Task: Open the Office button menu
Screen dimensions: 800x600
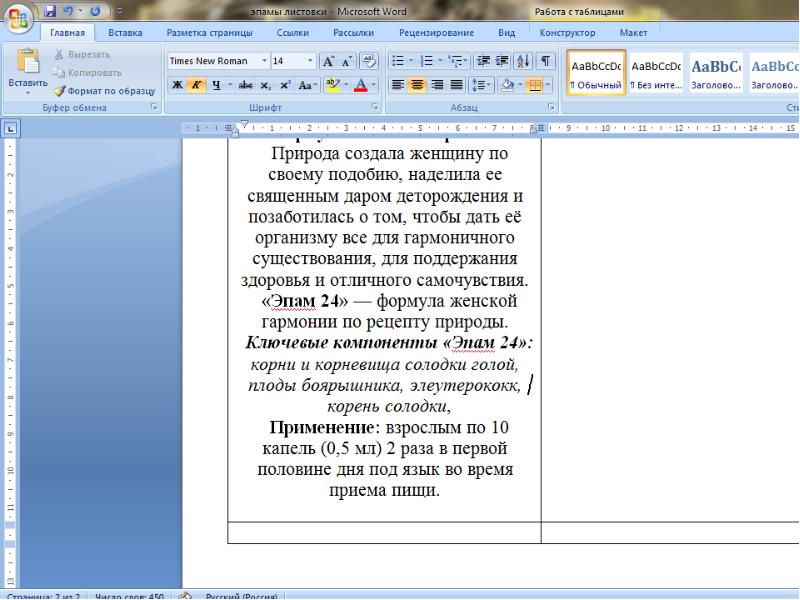Action: (17, 17)
